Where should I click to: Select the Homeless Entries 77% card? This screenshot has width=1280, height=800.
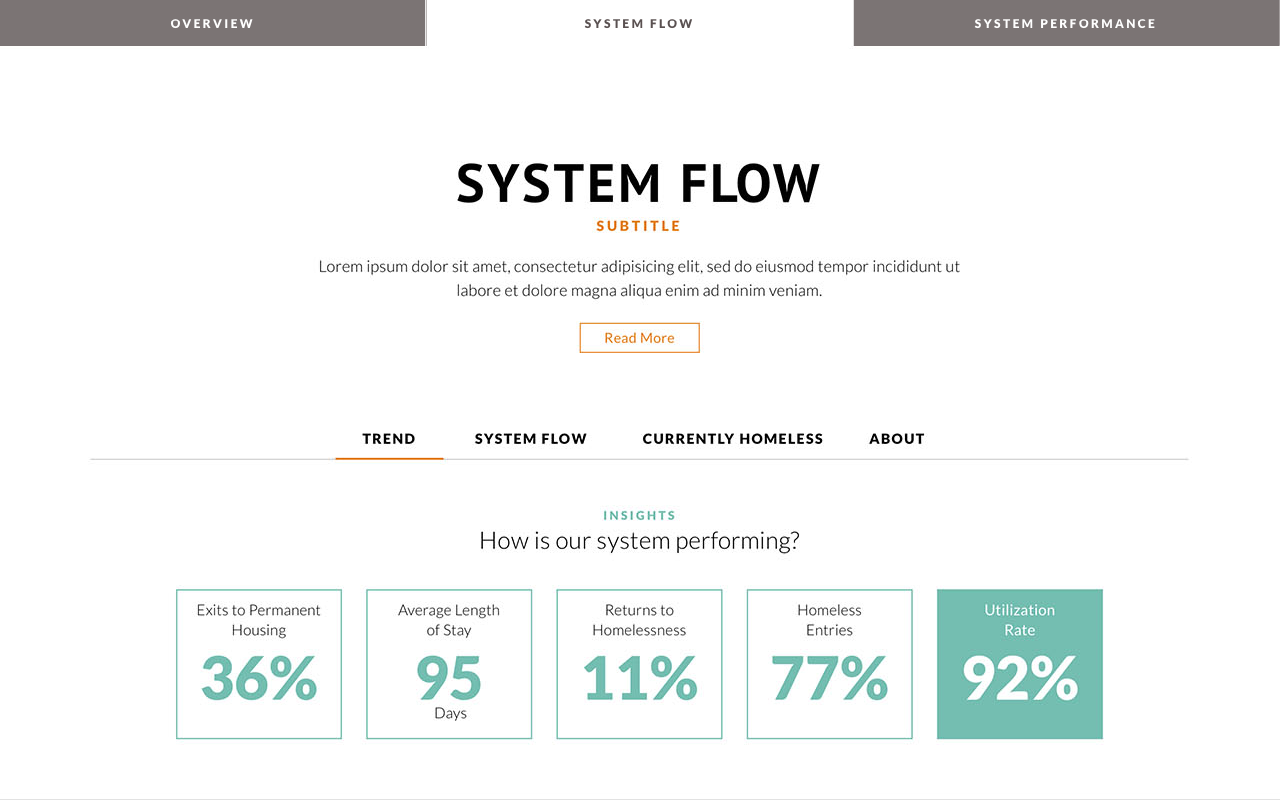[x=829, y=664]
